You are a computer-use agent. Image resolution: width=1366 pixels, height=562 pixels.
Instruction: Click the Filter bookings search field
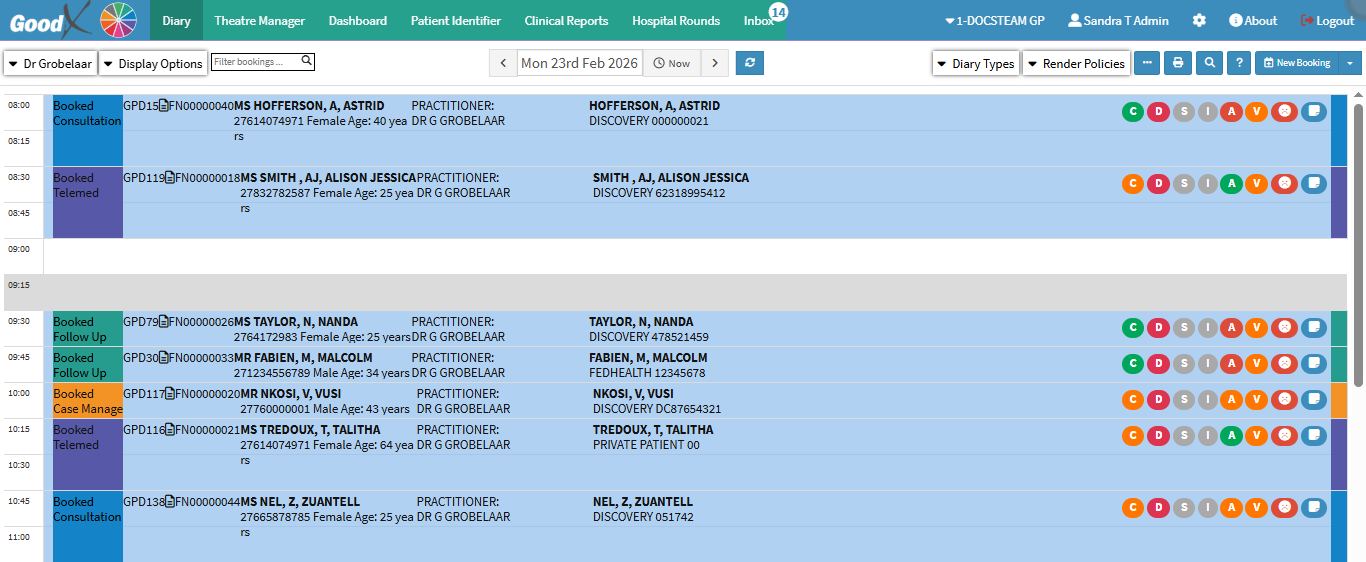(x=256, y=62)
